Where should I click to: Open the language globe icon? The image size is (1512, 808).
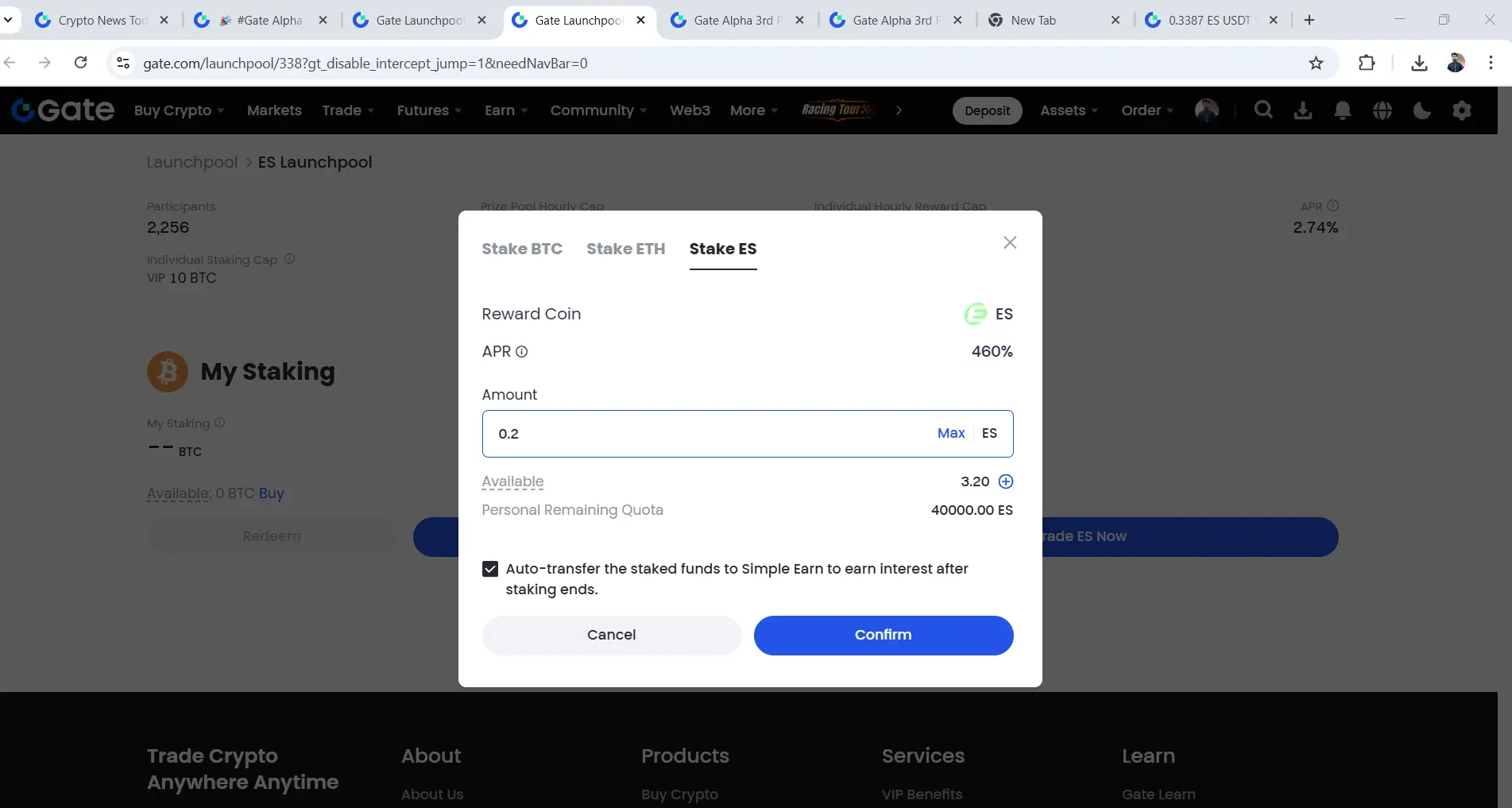point(1382,110)
